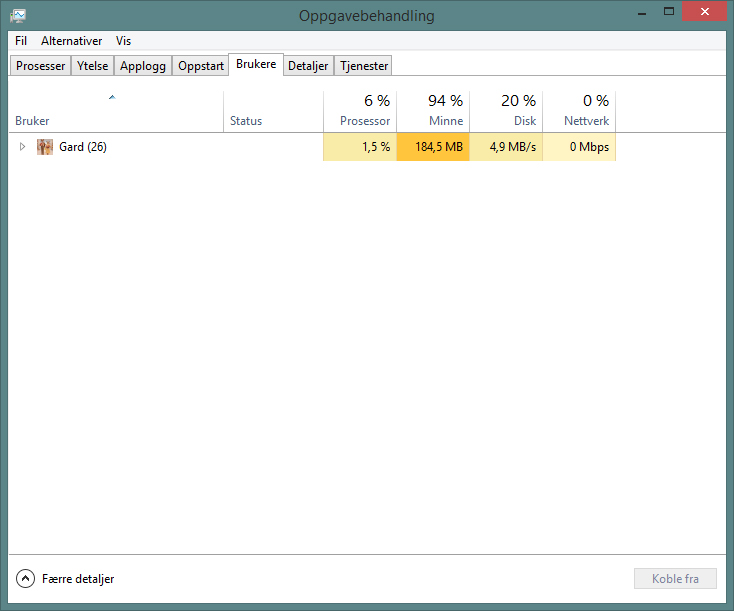Sort users by Minne column
Screen dimensions: 734x611
point(433,111)
